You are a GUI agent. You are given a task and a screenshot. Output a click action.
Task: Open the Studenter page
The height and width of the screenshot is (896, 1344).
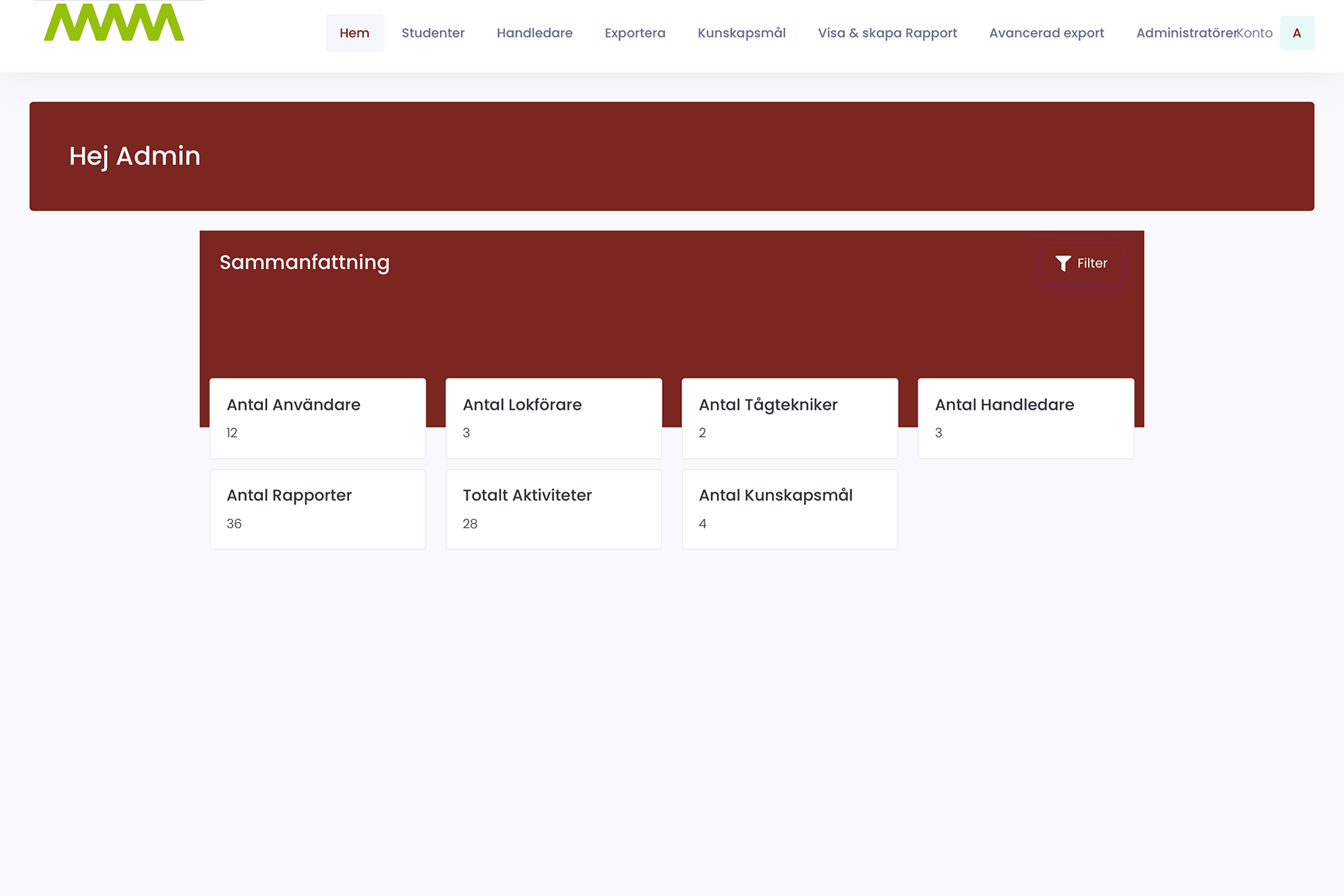pos(433,33)
